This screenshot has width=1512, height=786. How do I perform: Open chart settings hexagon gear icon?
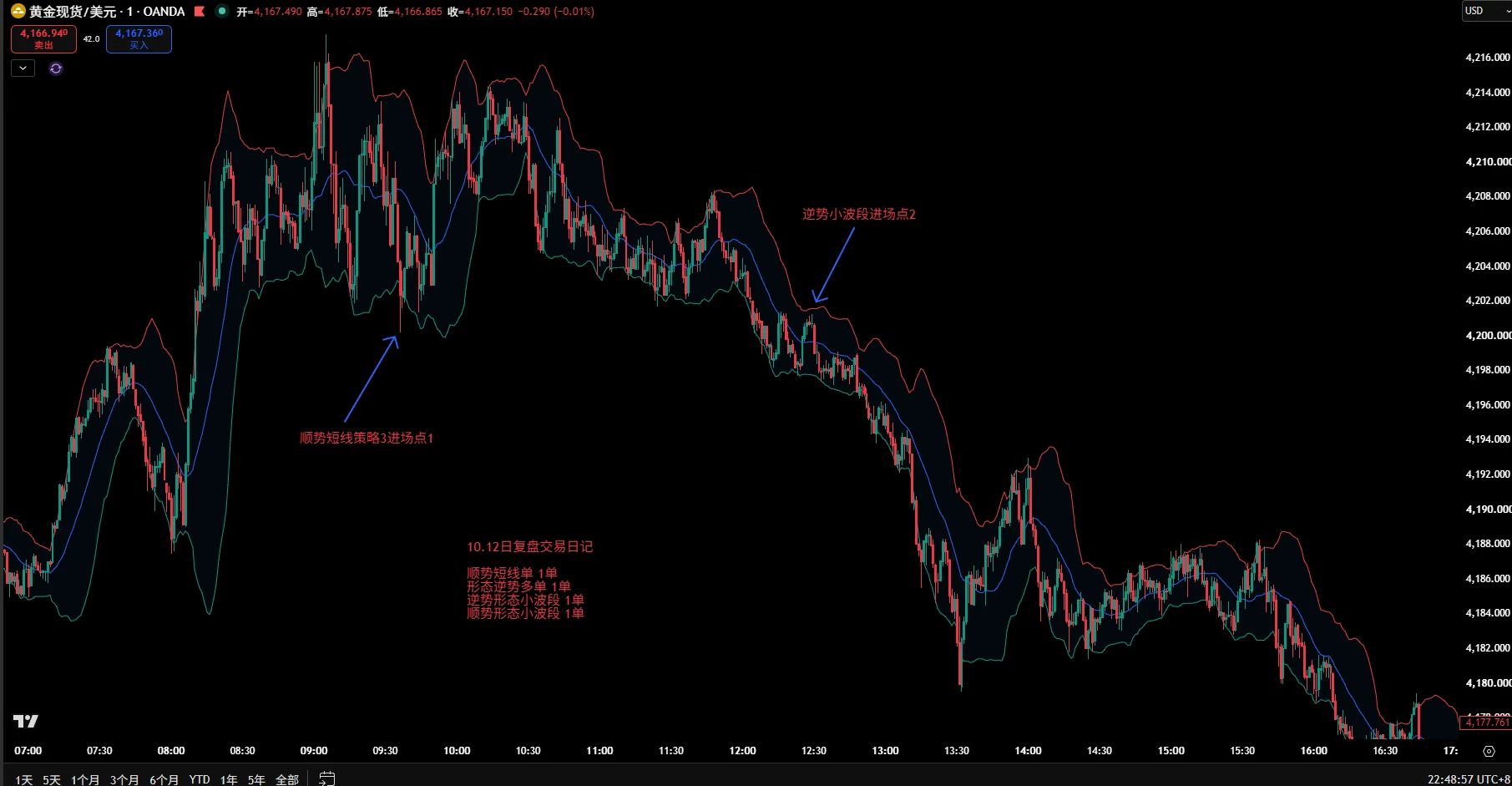click(x=1489, y=751)
